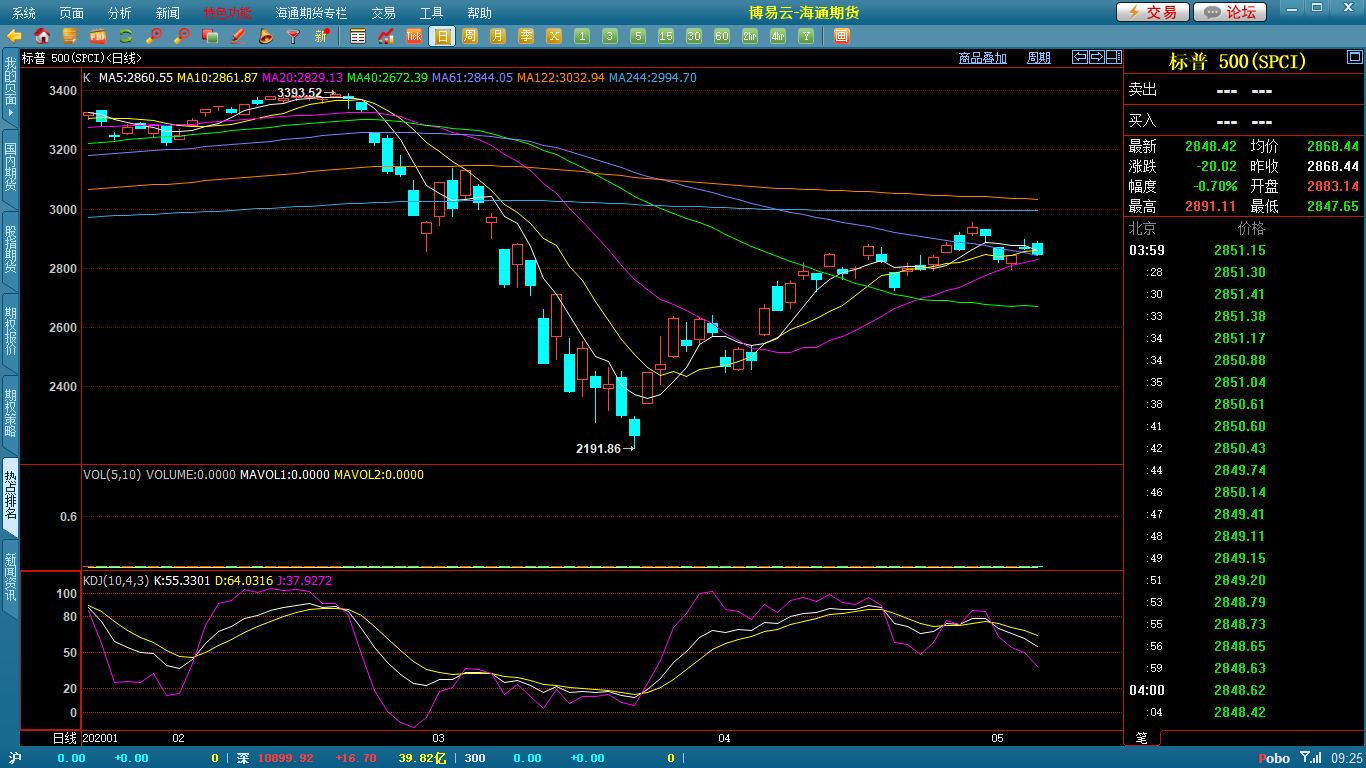Switch to 4hr chart period
The height and width of the screenshot is (768, 1366).
[x=778, y=36]
